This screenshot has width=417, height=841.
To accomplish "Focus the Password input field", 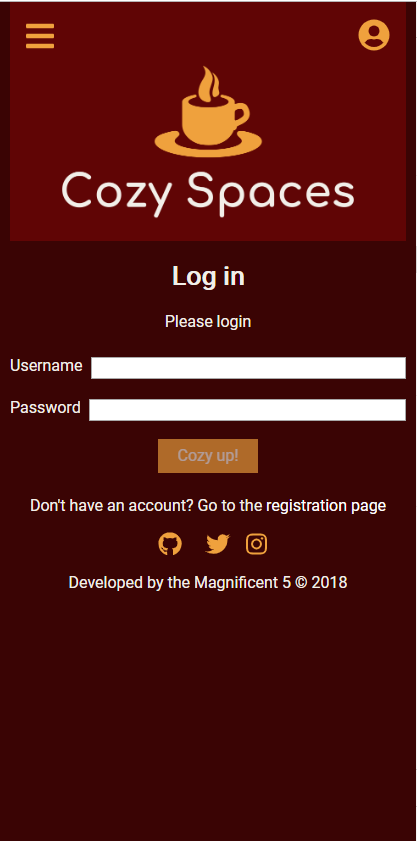I will (x=247, y=410).
